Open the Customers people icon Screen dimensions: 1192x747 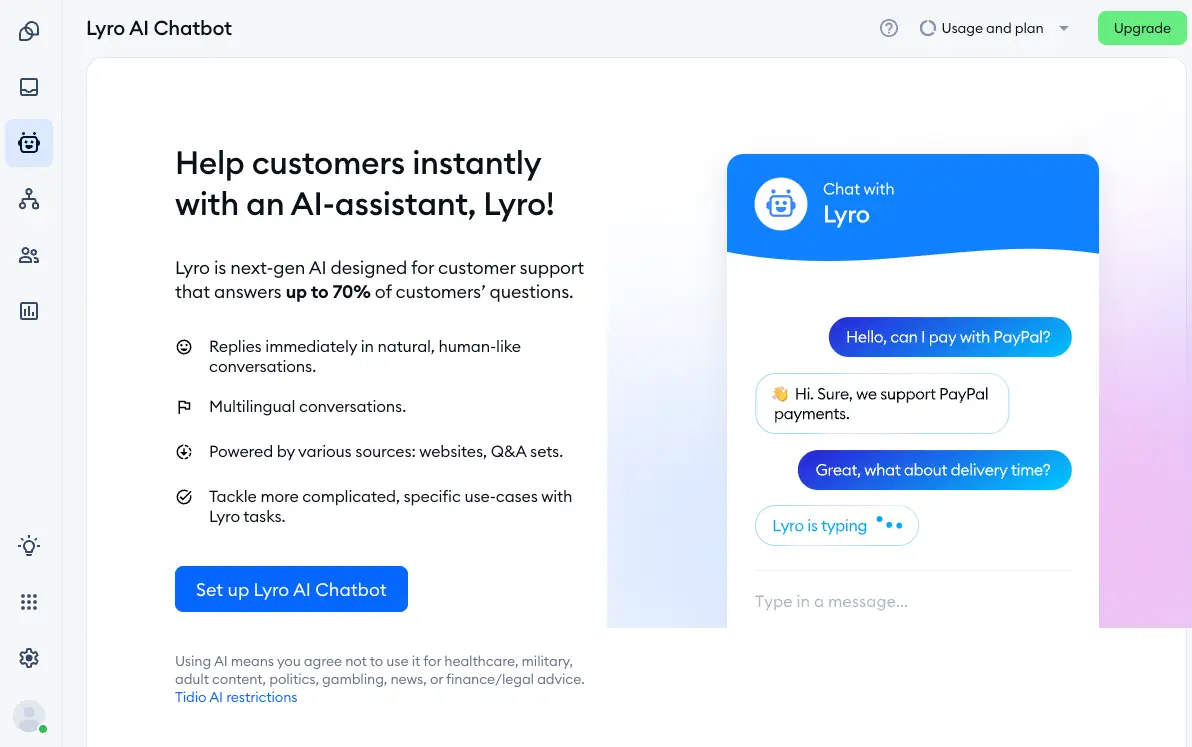click(x=29, y=255)
